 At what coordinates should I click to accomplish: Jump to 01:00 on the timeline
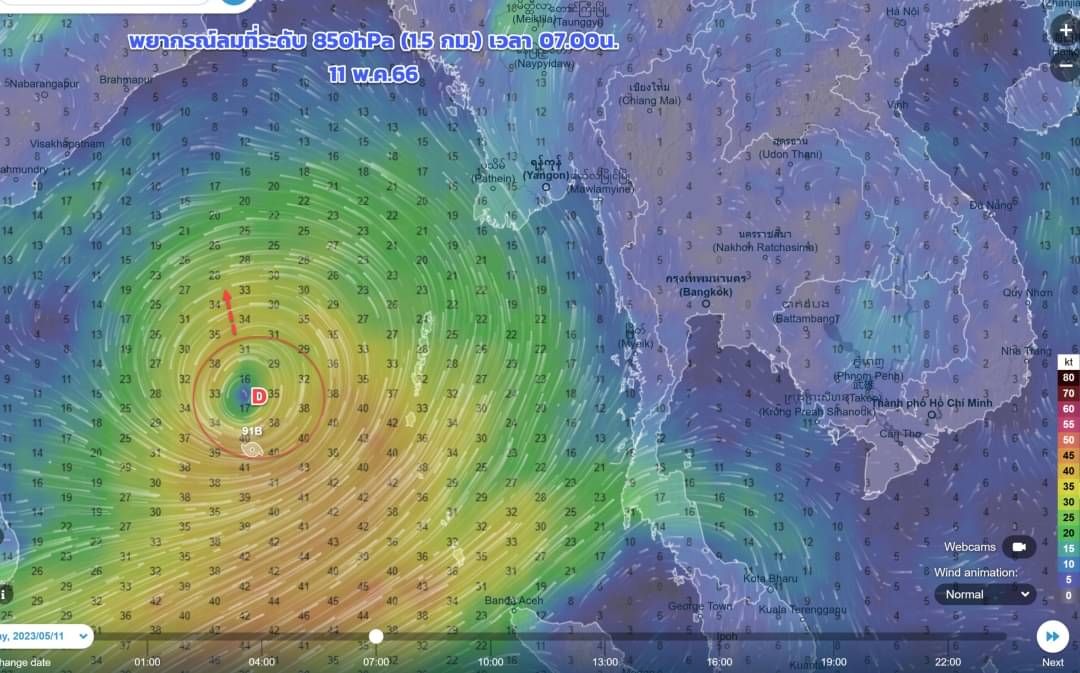(147, 661)
